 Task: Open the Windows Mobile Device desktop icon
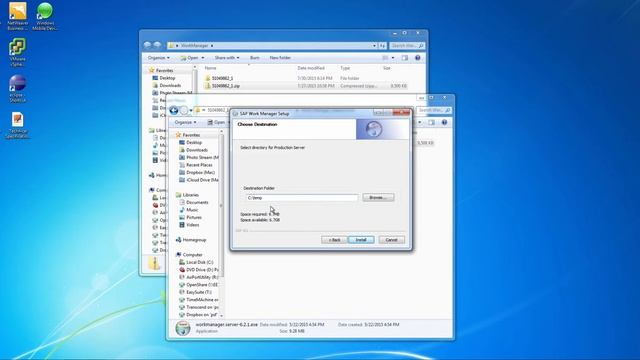[x=45, y=16]
